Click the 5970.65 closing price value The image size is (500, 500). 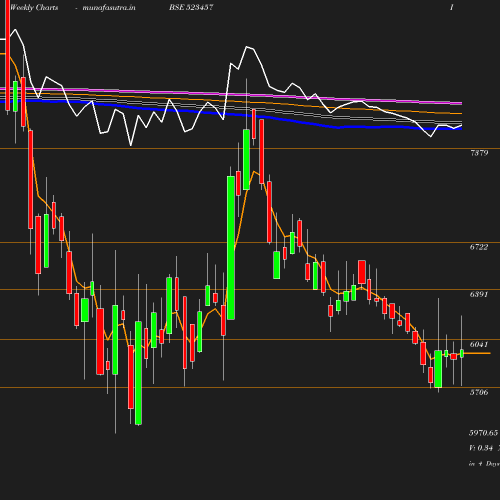tap(484, 433)
